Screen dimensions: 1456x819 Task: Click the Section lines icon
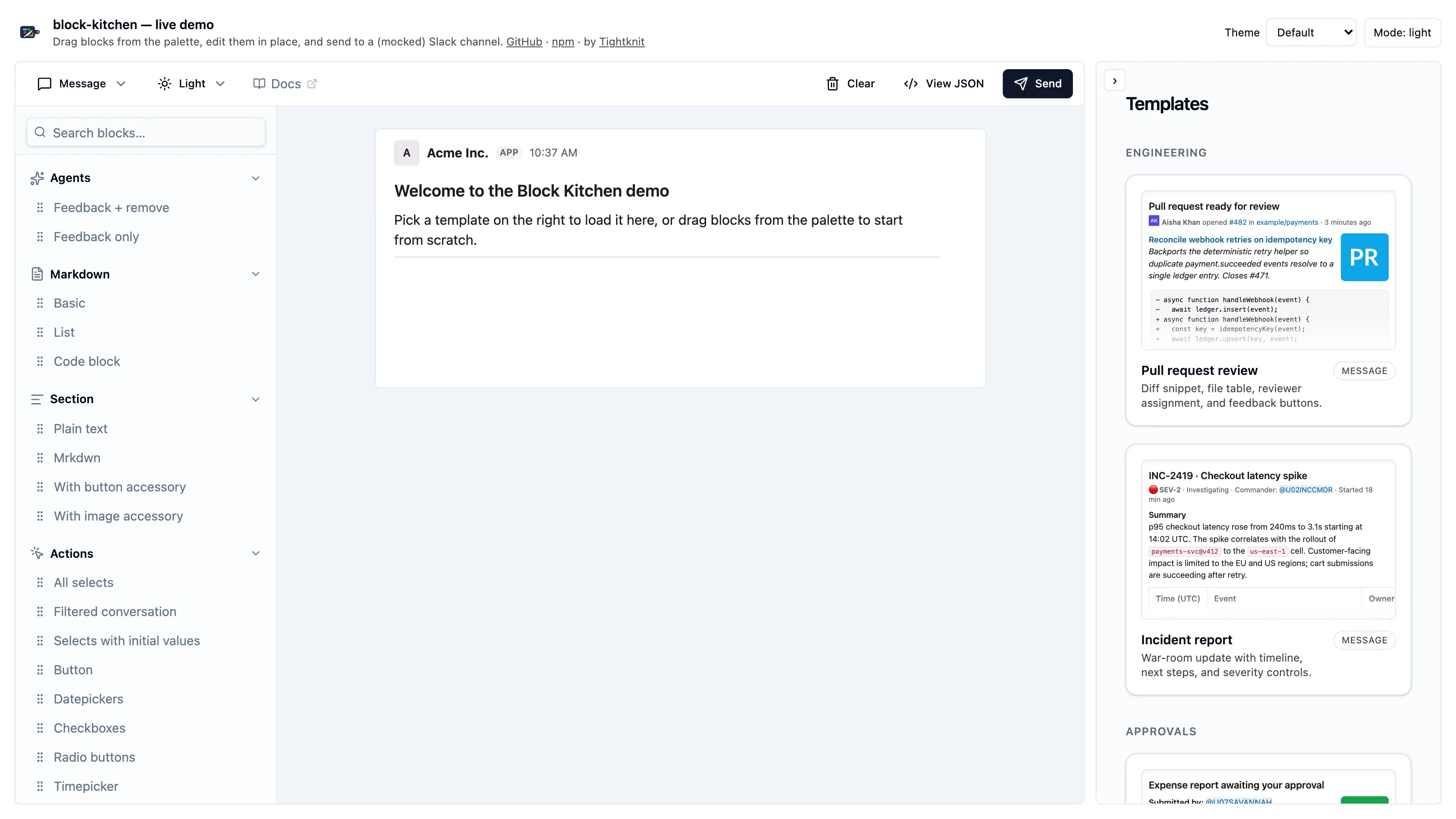tap(37, 399)
